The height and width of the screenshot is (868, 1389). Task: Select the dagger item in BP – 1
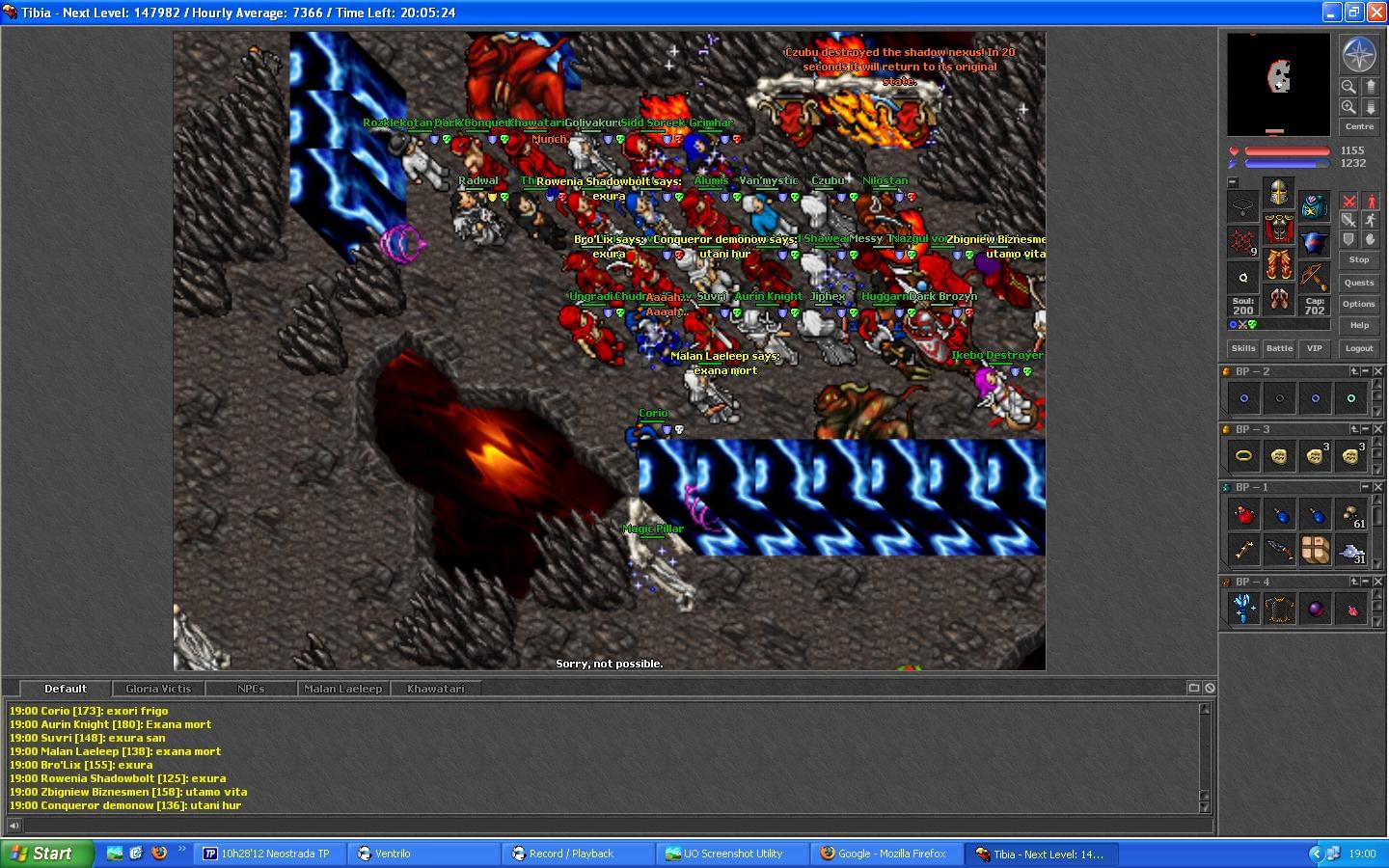point(1280,550)
